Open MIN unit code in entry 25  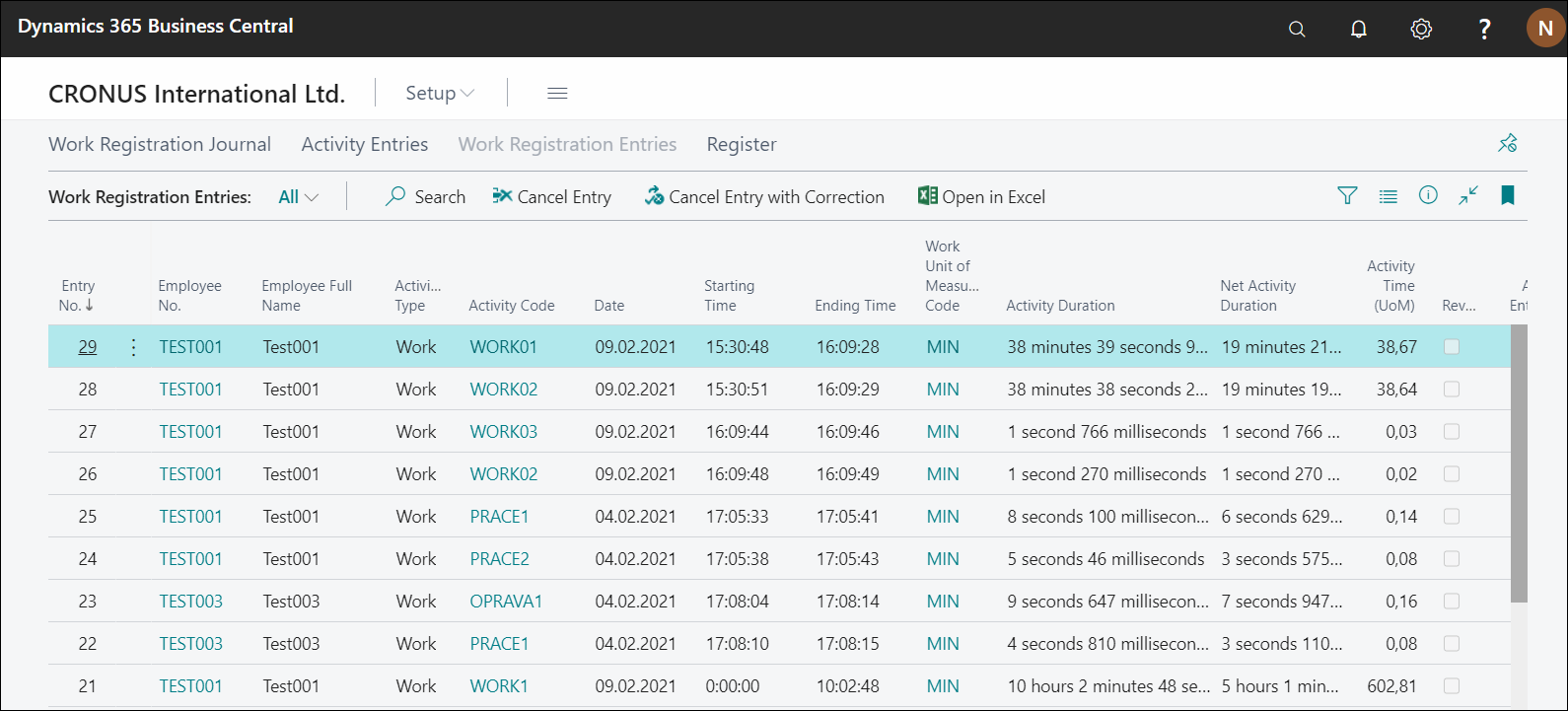(943, 517)
